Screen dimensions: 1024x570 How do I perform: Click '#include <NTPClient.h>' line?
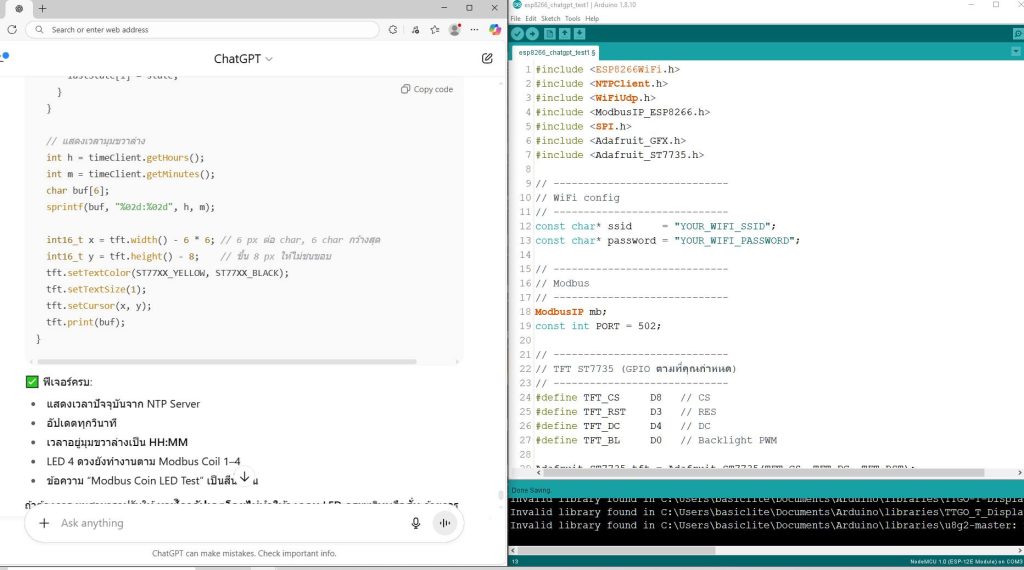click(601, 84)
